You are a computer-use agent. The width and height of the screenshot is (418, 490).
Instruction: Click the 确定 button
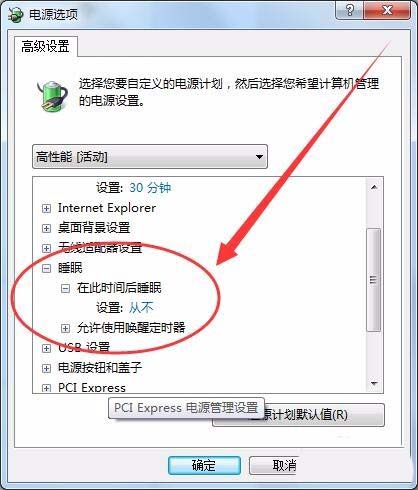point(204,465)
